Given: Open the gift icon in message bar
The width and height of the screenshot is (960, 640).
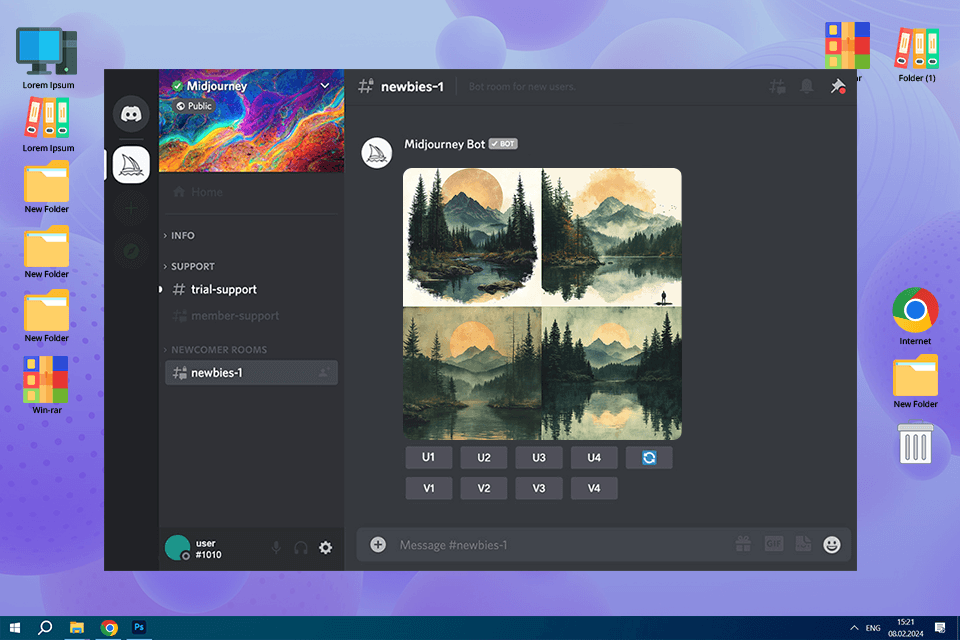Looking at the screenshot, I should (743, 544).
